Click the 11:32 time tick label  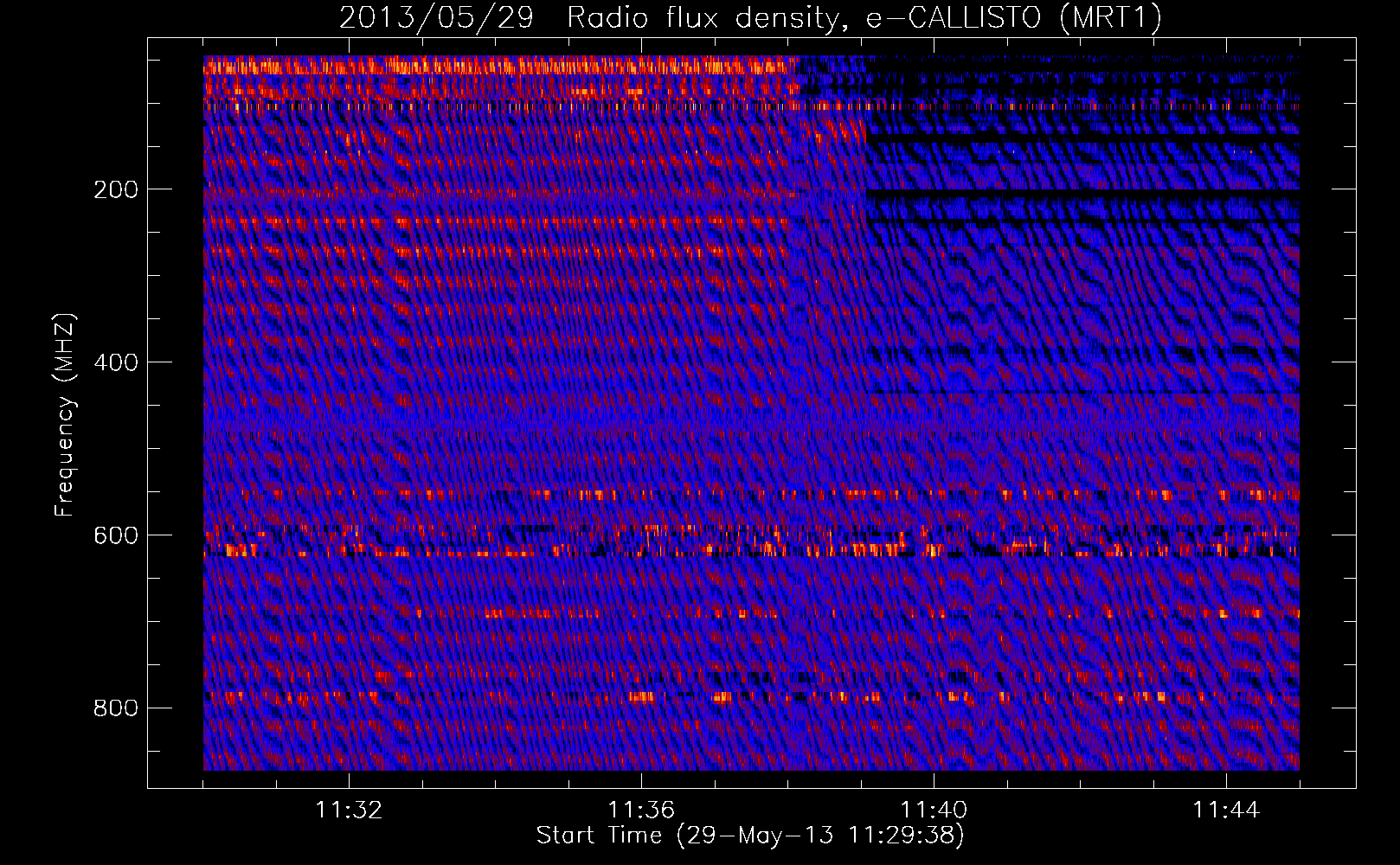pyautogui.click(x=349, y=811)
